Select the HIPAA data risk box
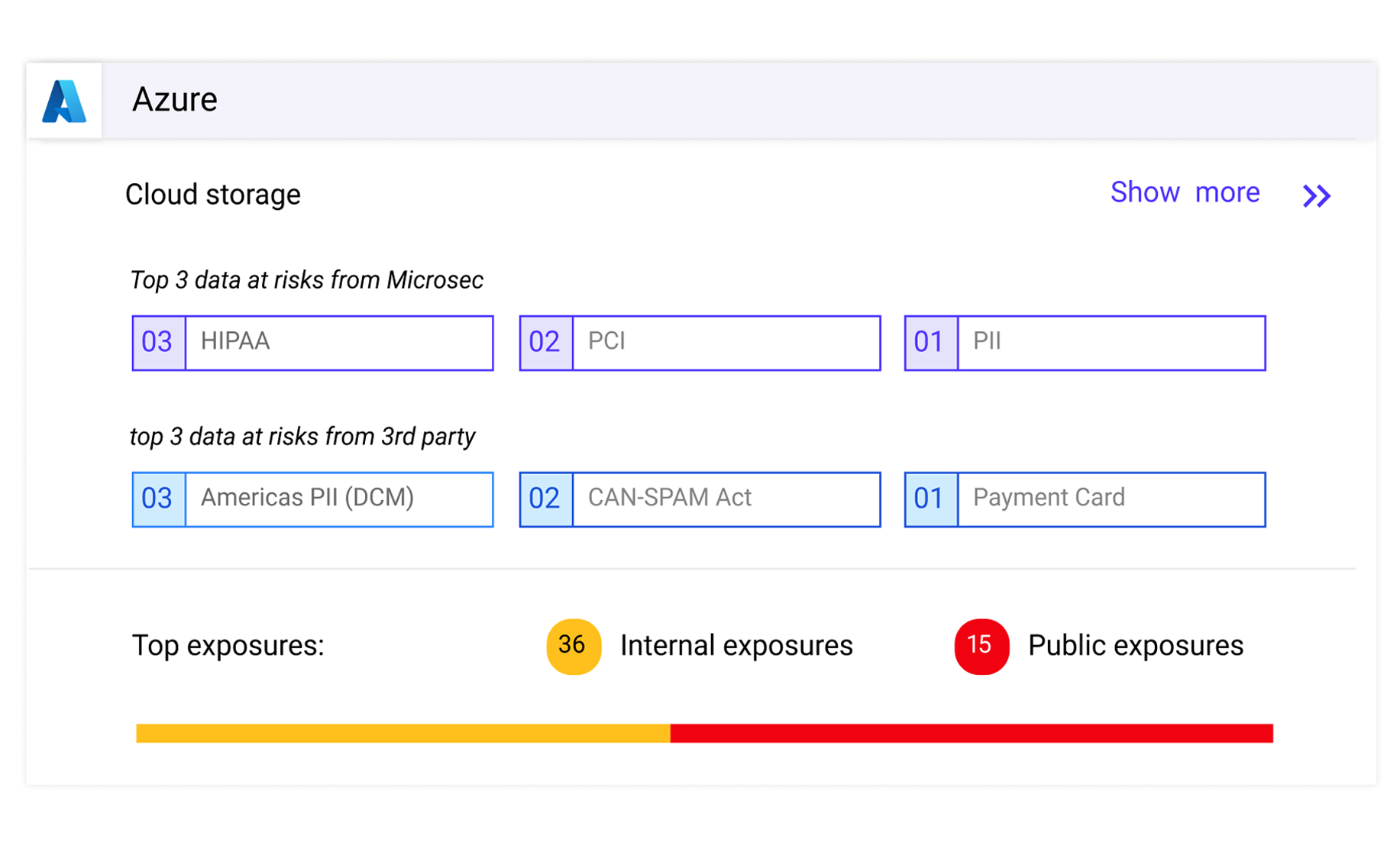 [x=312, y=343]
